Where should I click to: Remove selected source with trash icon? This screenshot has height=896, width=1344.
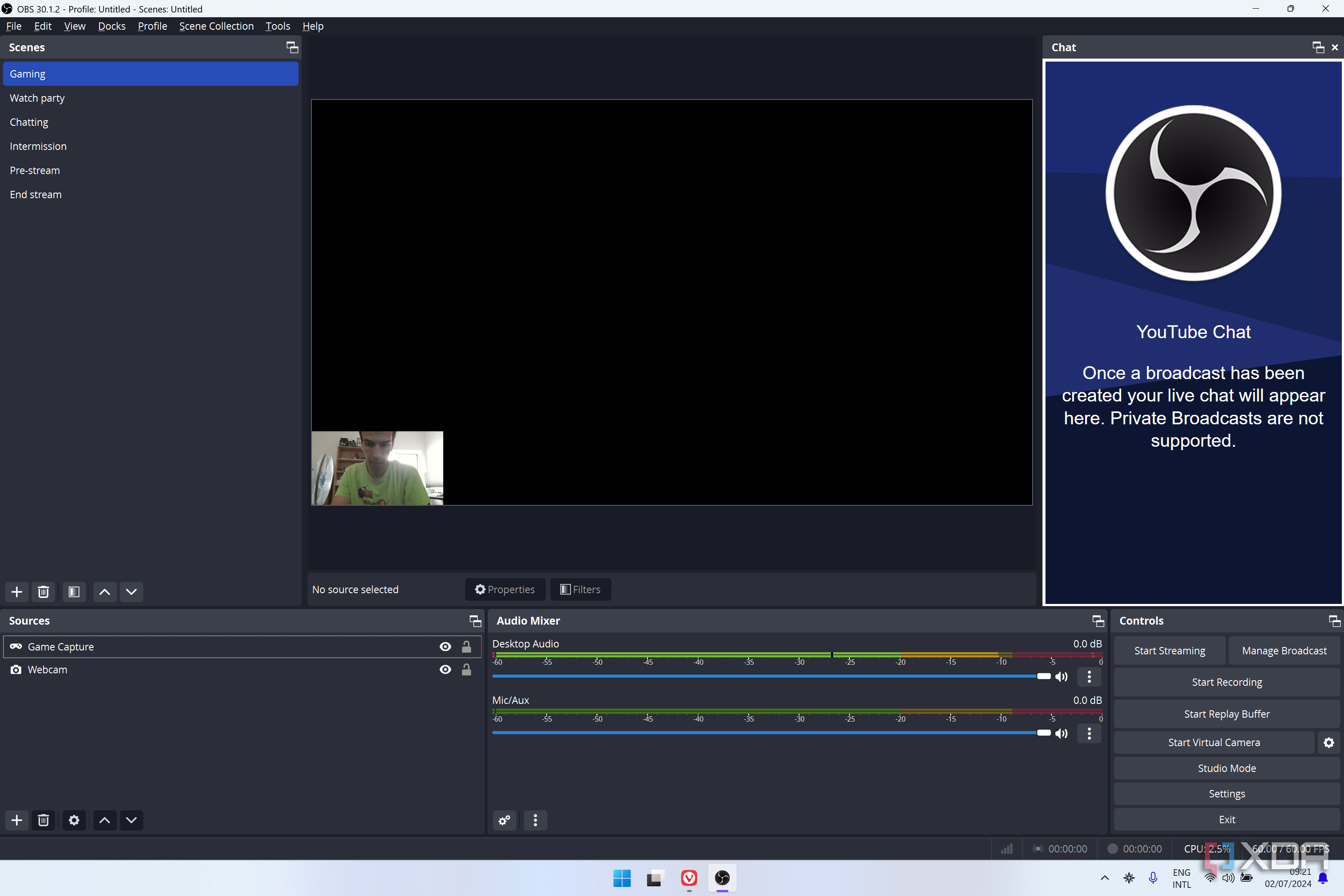[44, 820]
